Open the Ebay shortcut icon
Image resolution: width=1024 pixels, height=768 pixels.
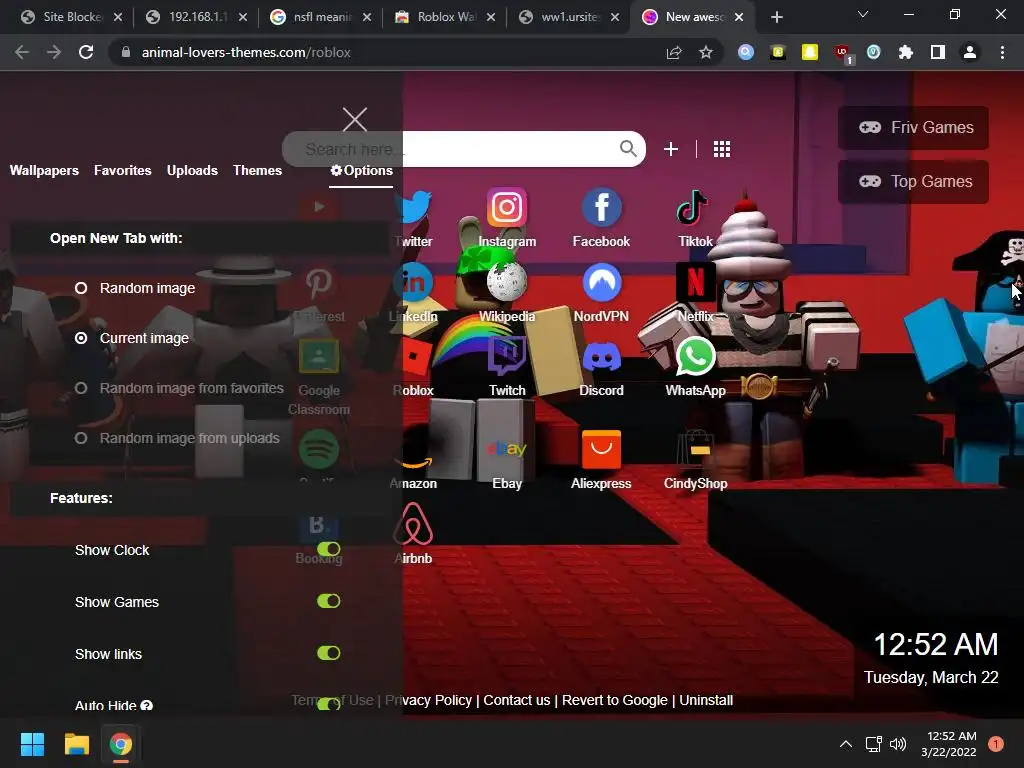pos(507,449)
